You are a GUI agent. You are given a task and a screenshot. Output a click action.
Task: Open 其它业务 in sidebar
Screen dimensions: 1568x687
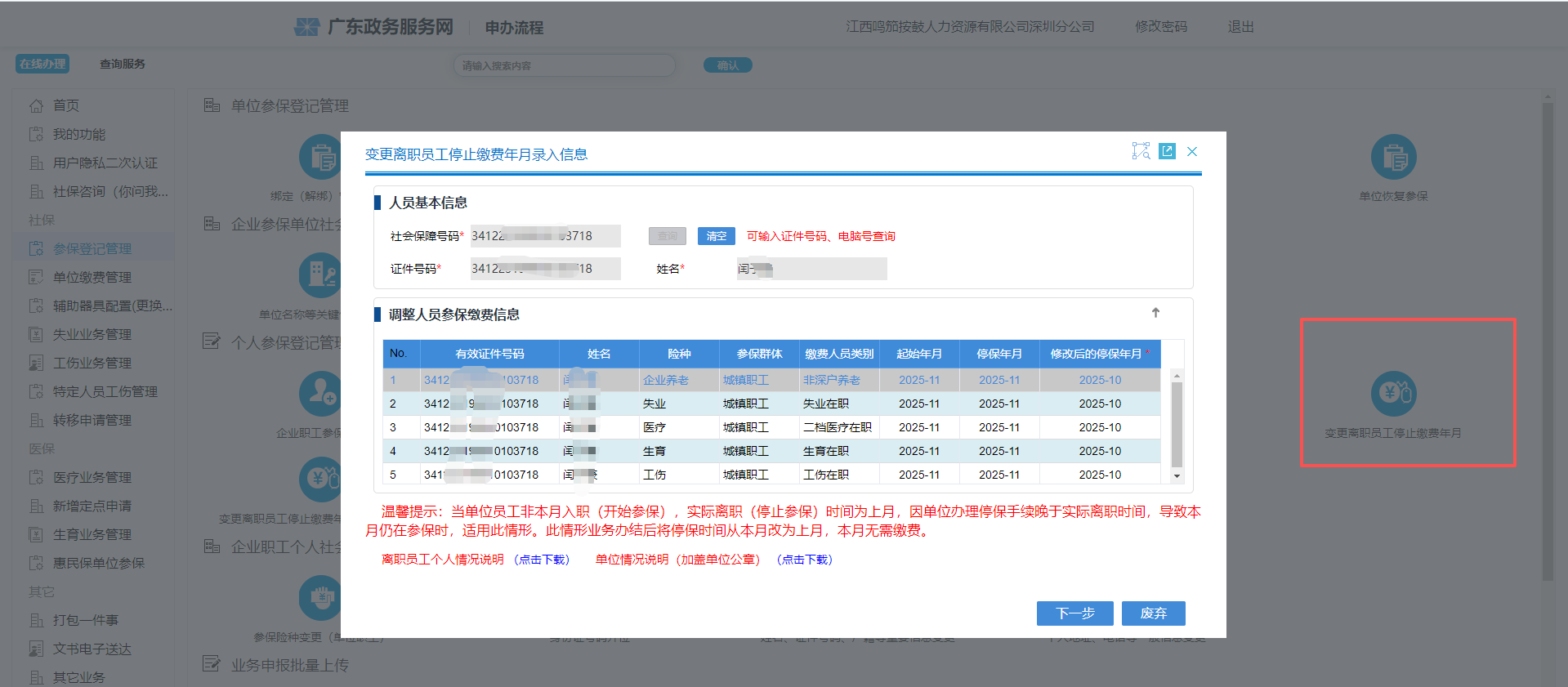point(79,677)
